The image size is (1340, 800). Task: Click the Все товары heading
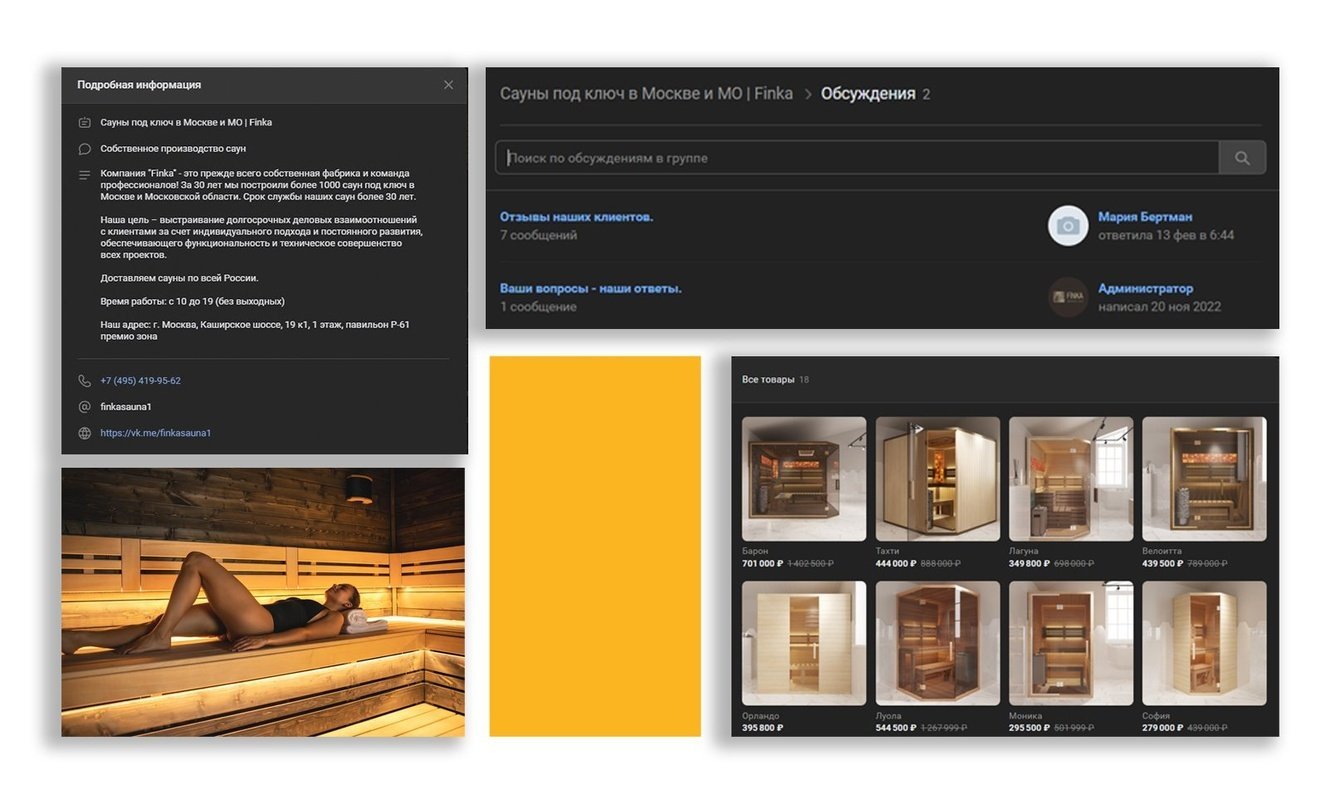(768, 380)
